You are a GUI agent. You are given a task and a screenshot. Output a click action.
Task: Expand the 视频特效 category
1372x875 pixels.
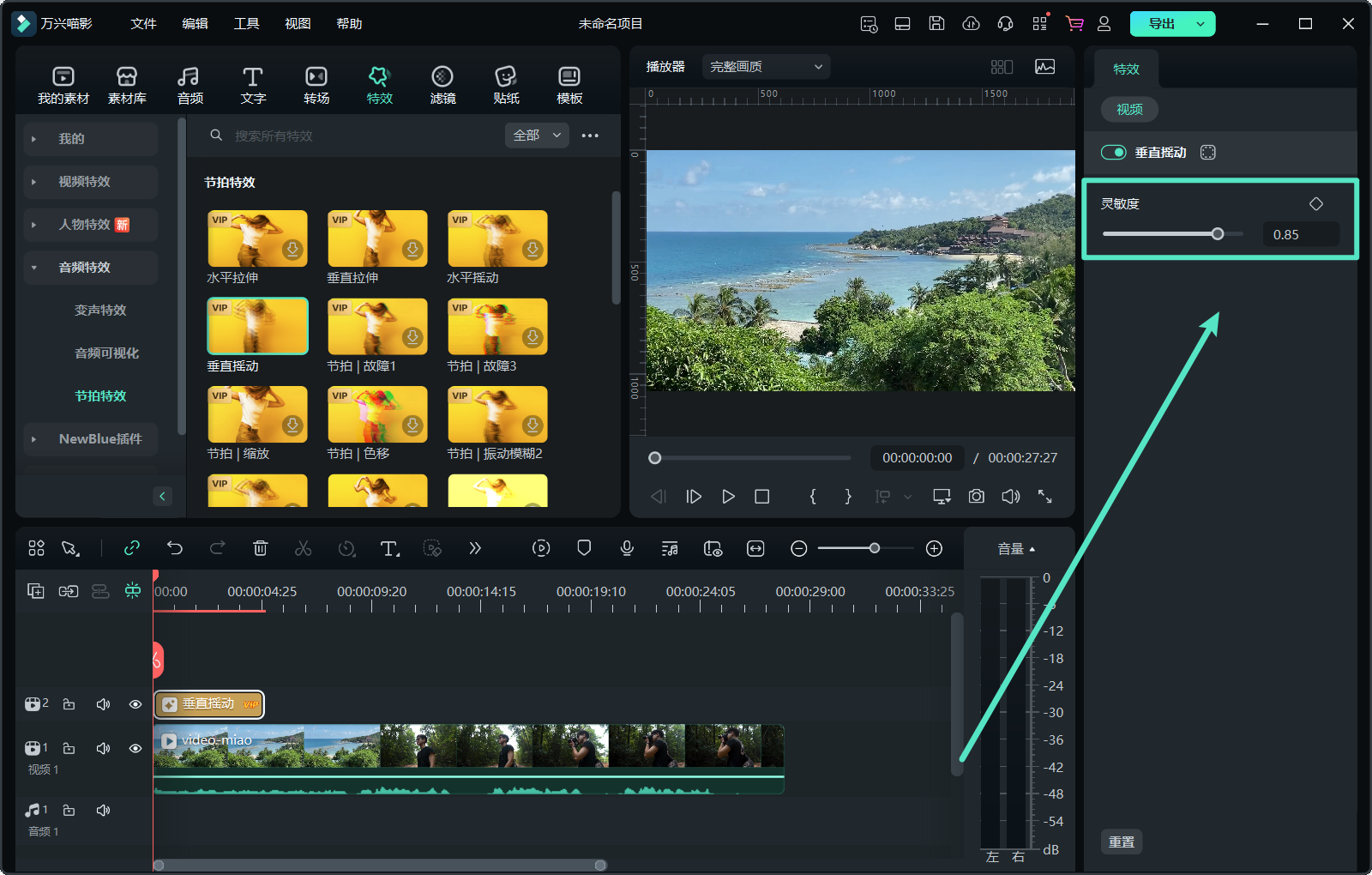(84, 182)
